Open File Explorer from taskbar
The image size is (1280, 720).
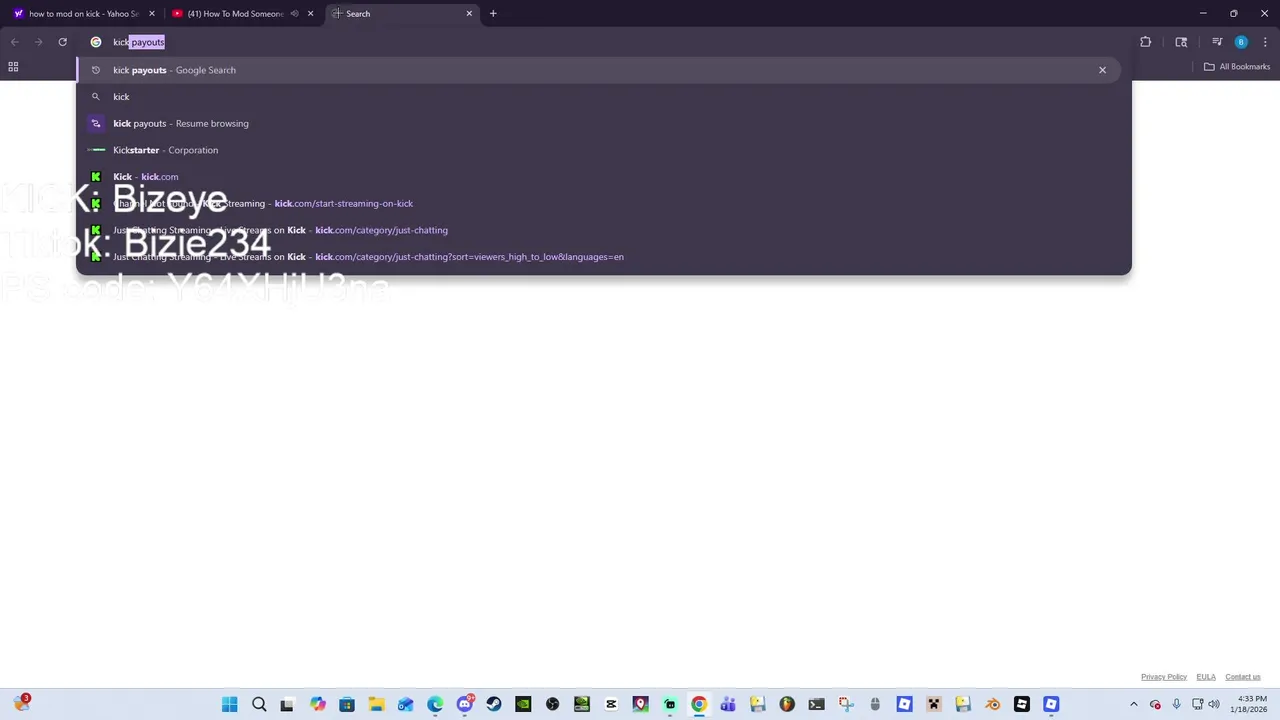(376, 705)
